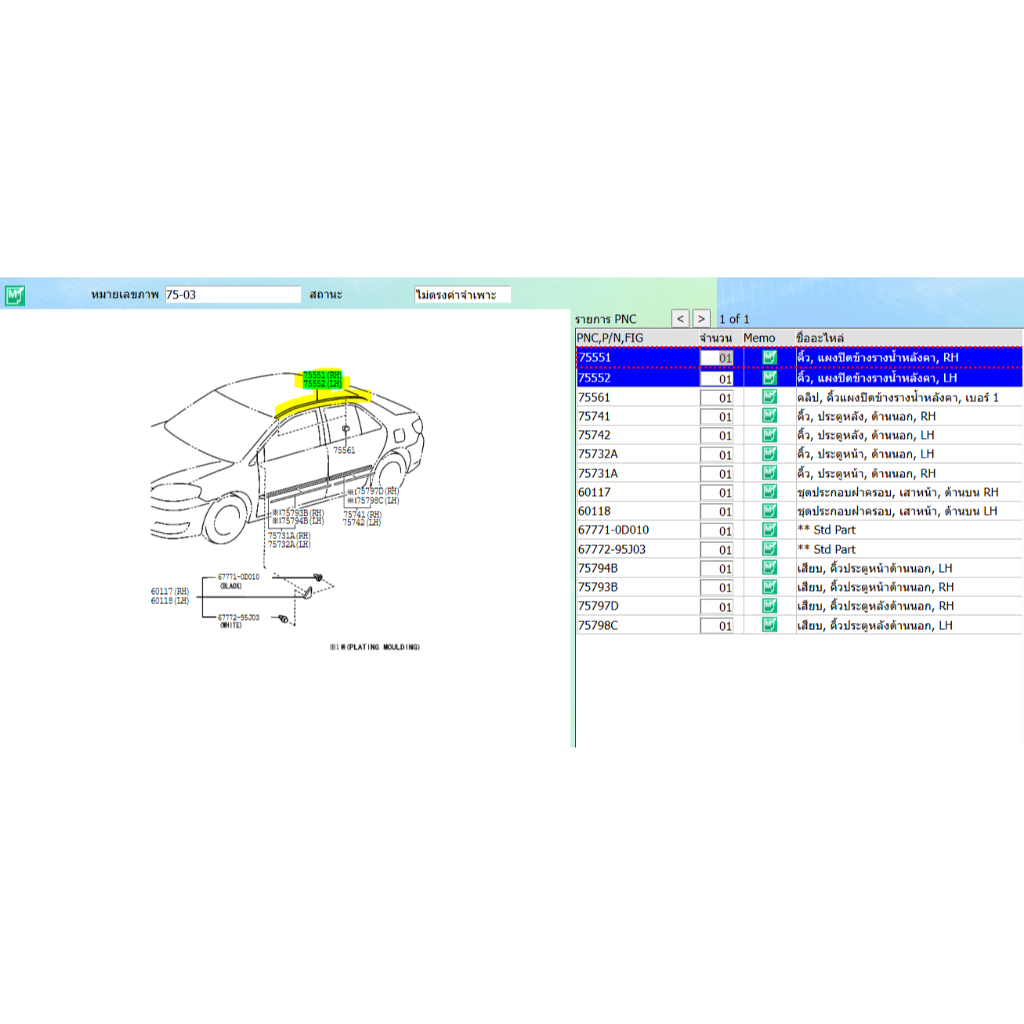Edit quantity field for part 75552
This screenshot has height=1024, width=1024.
716,378
